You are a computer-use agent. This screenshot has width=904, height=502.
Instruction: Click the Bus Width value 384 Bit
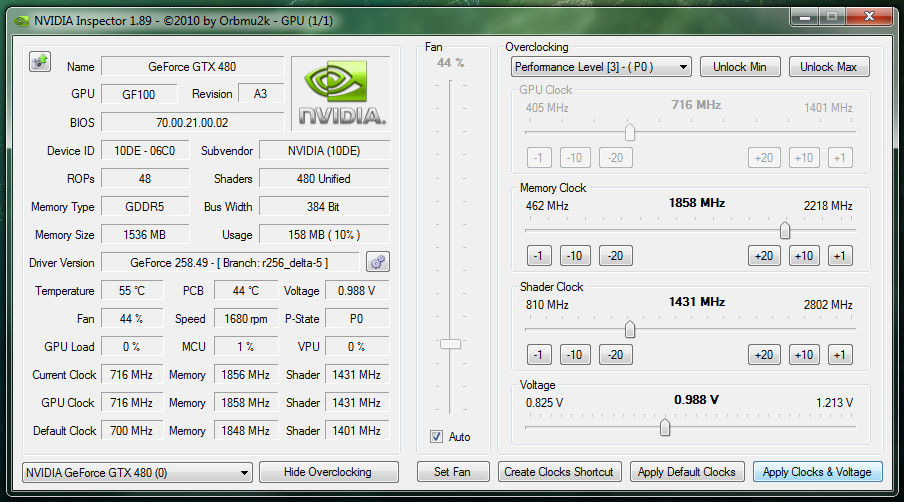pos(325,207)
